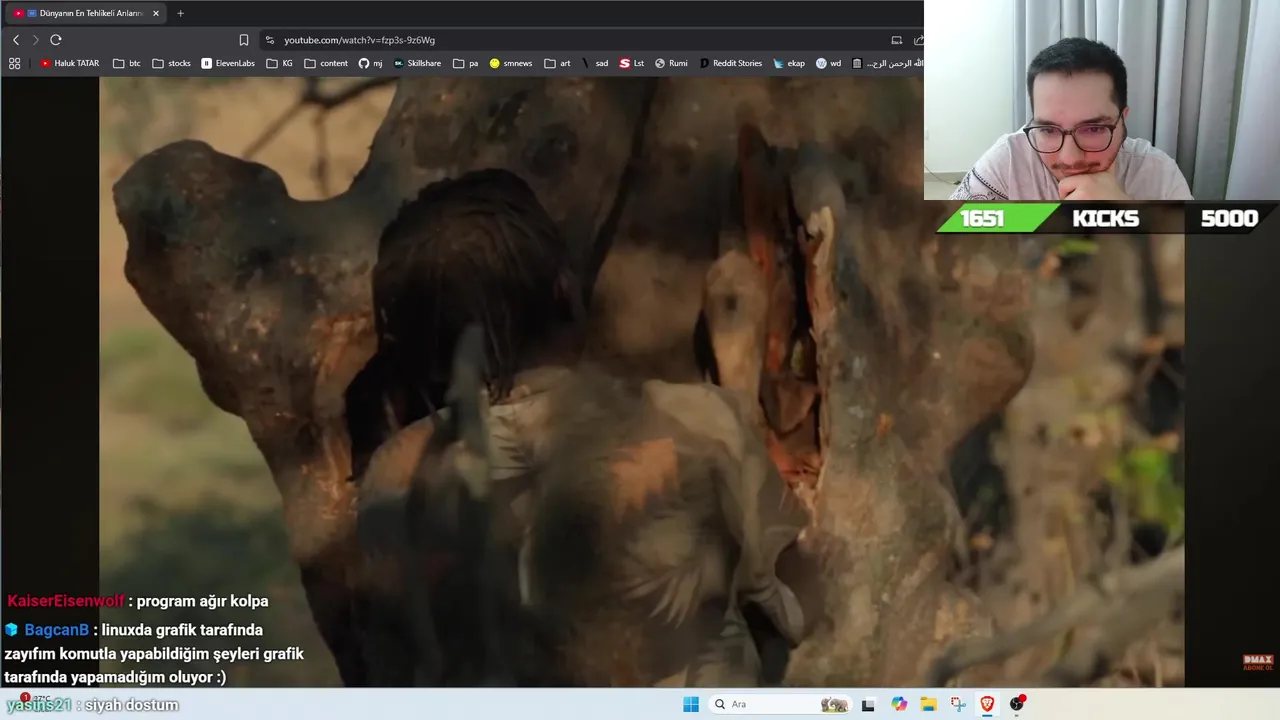Click the yasins21 chat username
Image resolution: width=1280 pixels, height=720 pixels.
(x=39, y=705)
